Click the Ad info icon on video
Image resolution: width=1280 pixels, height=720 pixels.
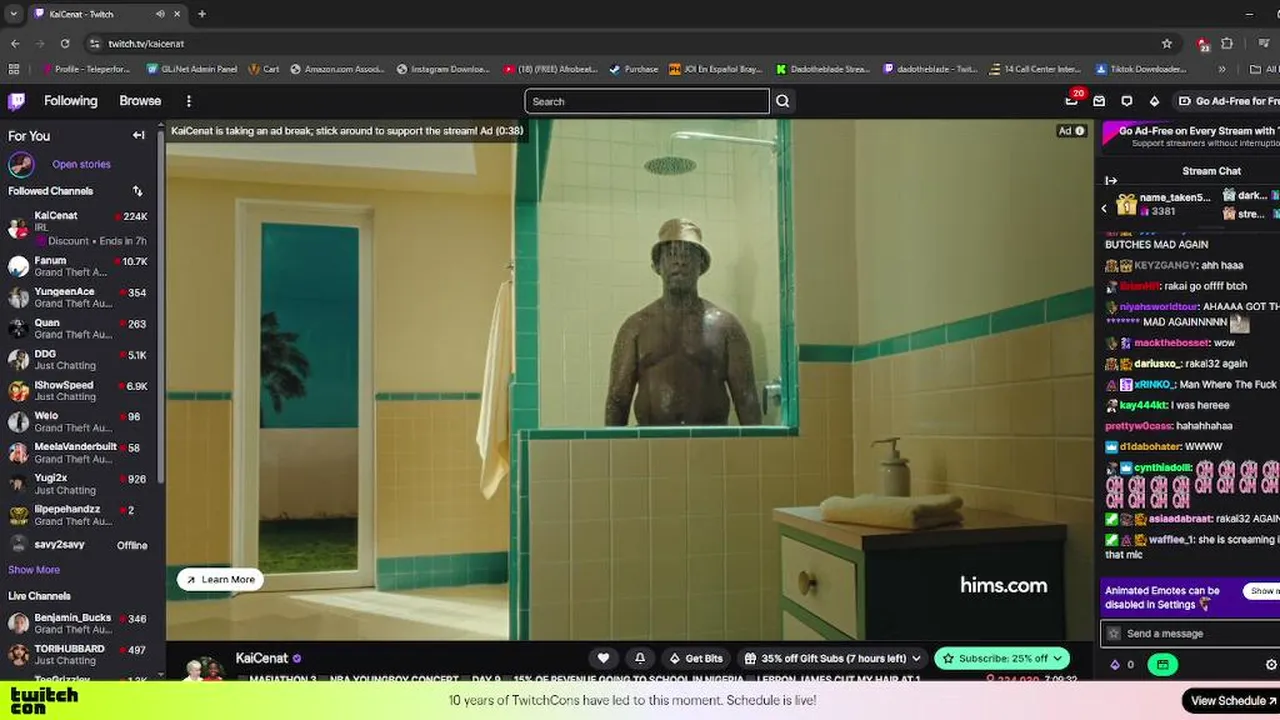[x=1080, y=131]
